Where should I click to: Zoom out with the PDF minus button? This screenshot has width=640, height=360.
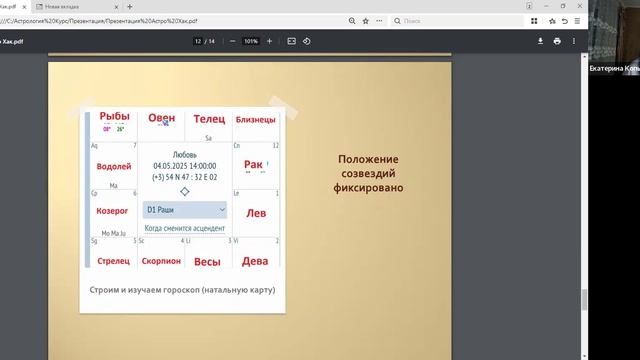tap(233, 41)
